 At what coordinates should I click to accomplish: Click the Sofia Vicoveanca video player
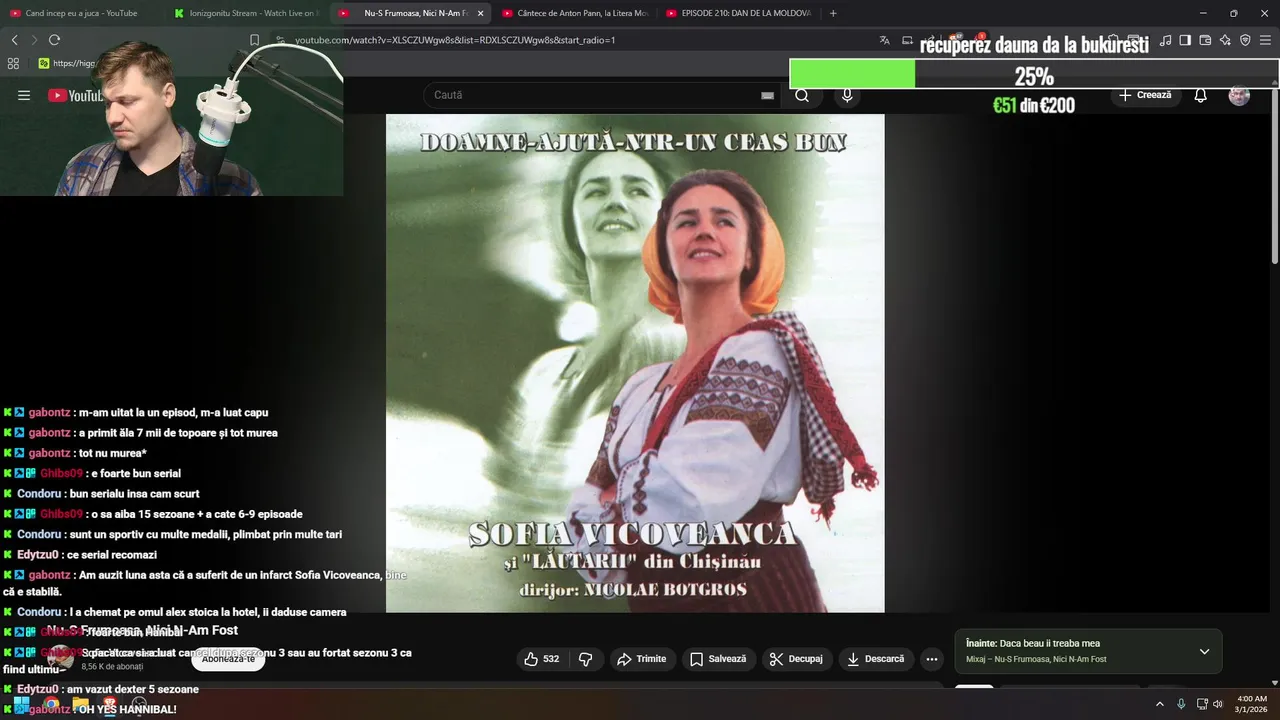coord(635,363)
